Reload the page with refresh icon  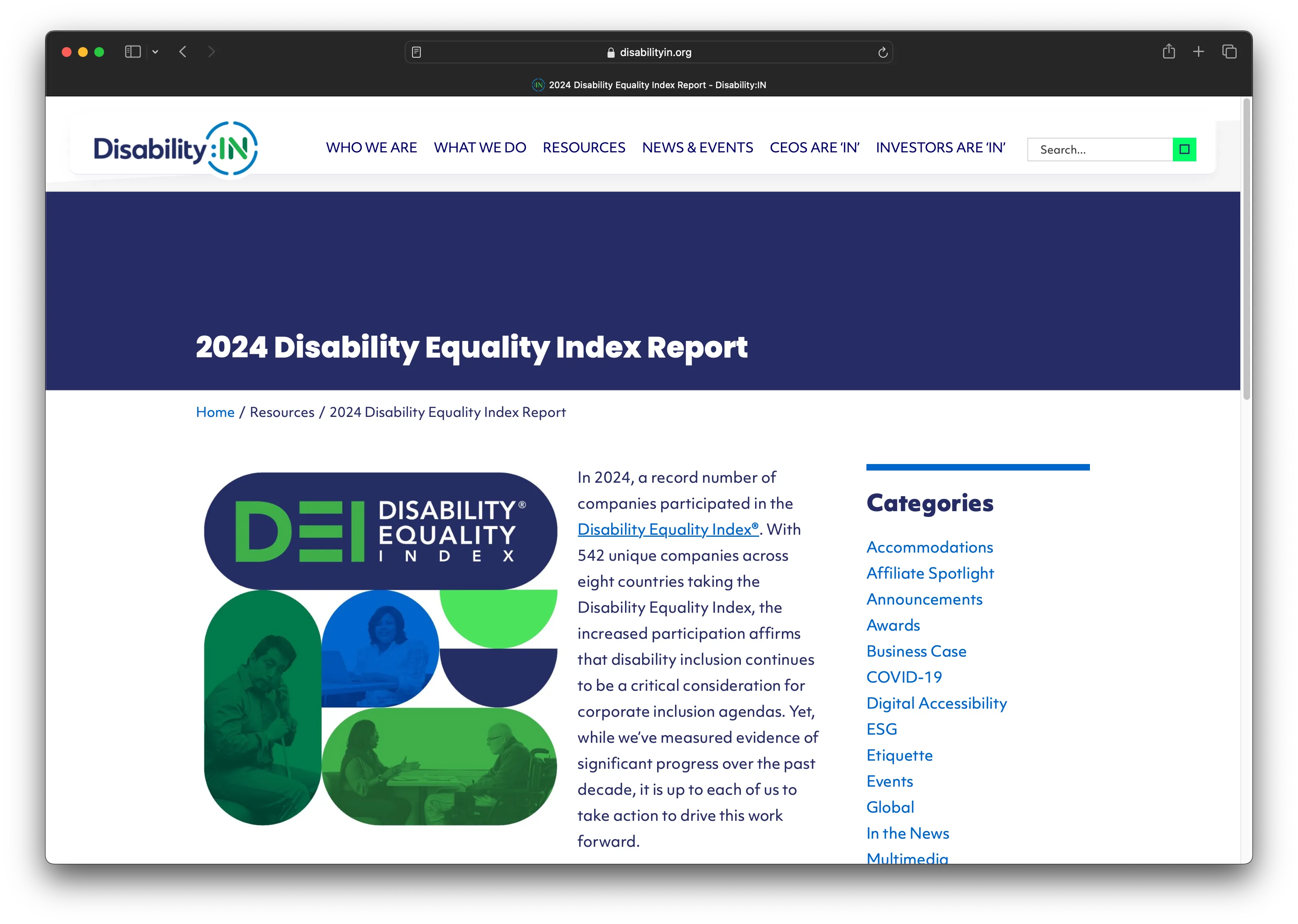(x=883, y=52)
